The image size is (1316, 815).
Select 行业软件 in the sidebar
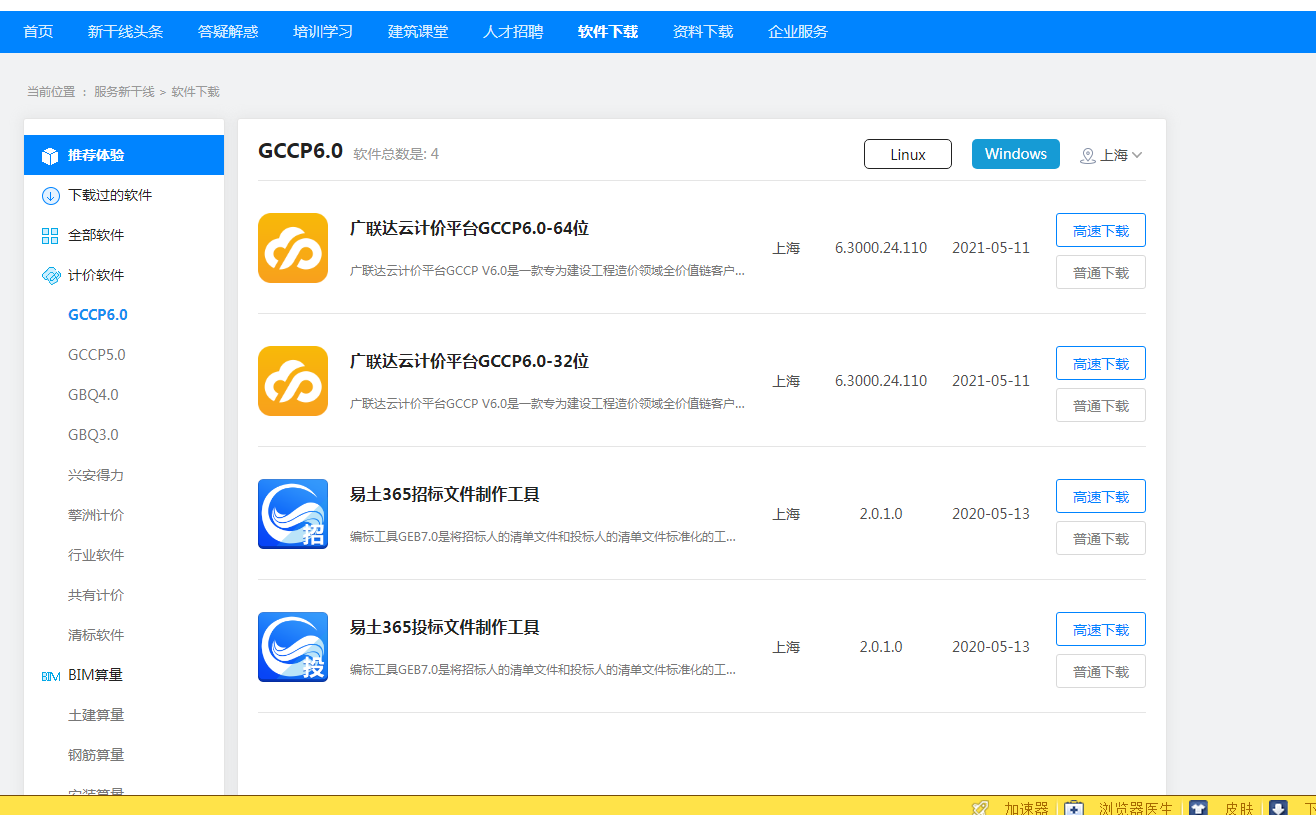pyautogui.click(x=96, y=555)
